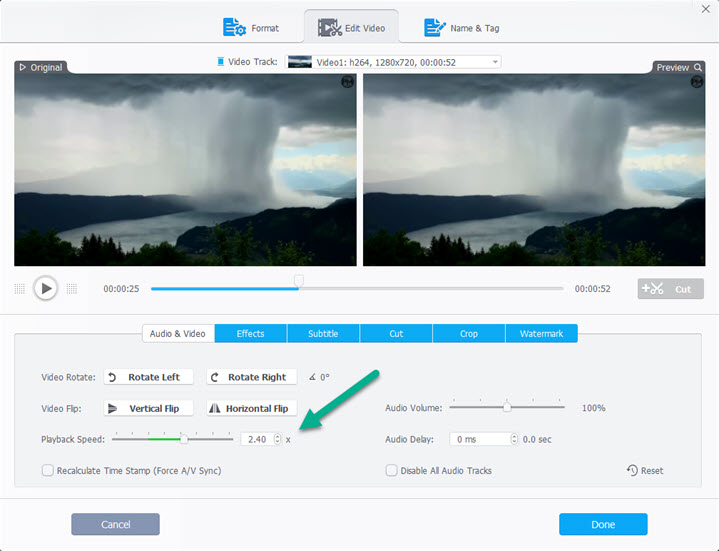The width and height of the screenshot is (719, 551).
Task: Click the Audio Delay ms field
Action: (x=480, y=439)
